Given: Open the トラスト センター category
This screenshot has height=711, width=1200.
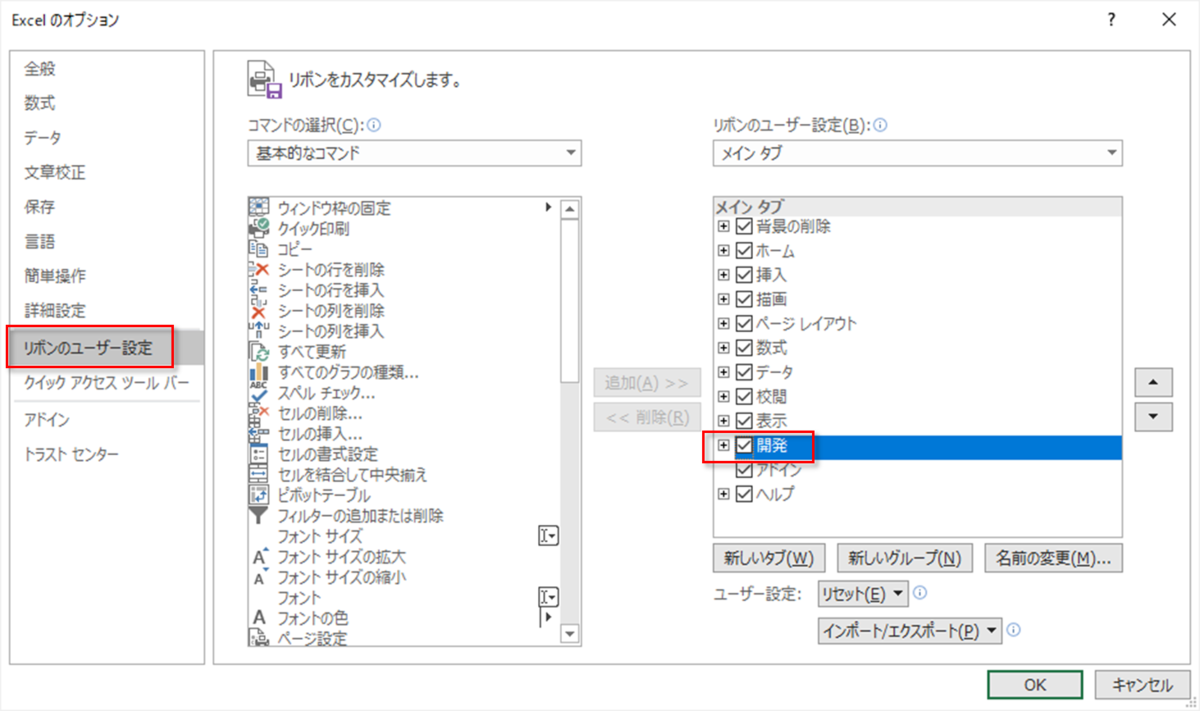Looking at the screenshot, I should (x=71, y=455).
